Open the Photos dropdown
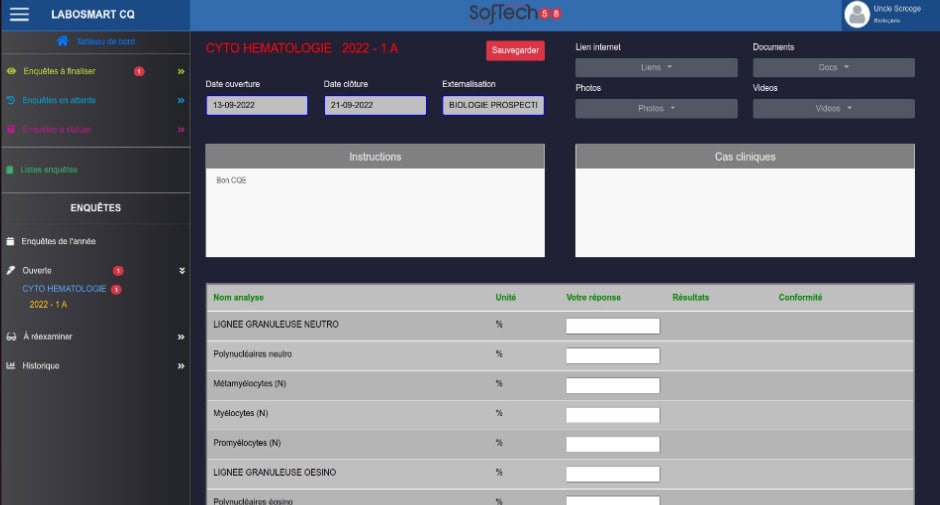The height and width of the screenshot is (505, 940). coord(656,109)
